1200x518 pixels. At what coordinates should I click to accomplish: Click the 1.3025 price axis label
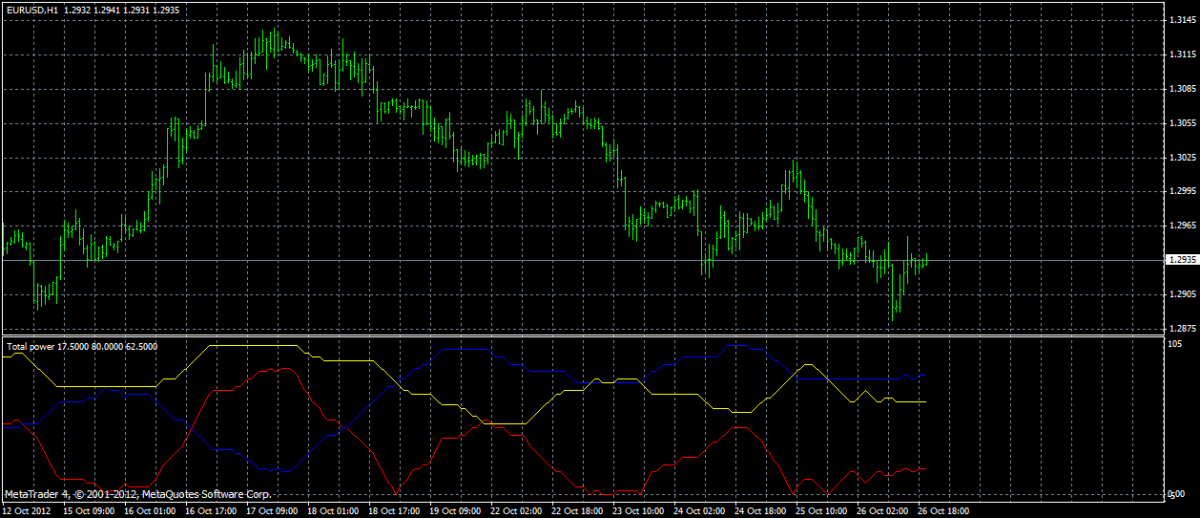(1178, 157)
